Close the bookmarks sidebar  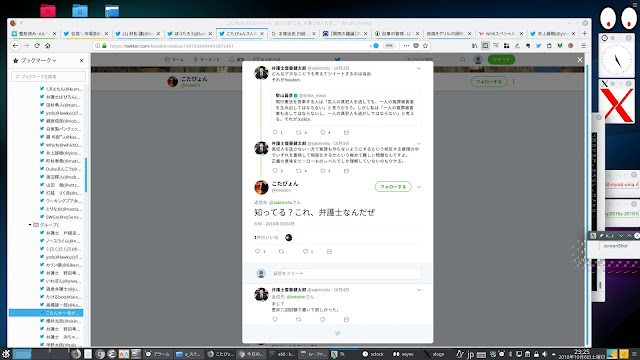pos(82,60)
